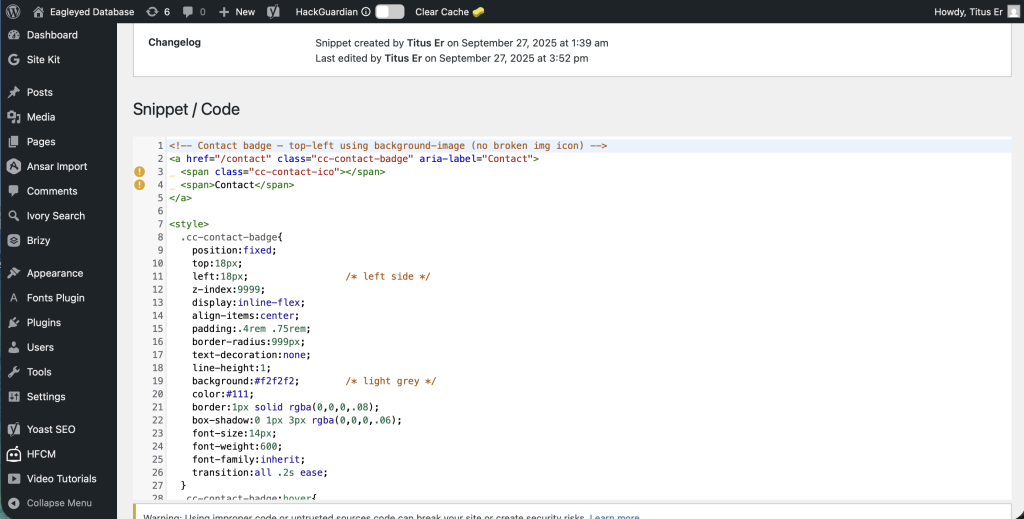The height and width of the screenshot is (519, 1024).
Task: Click the Yoast icon in top admin bar
Action: pos(272,12)
